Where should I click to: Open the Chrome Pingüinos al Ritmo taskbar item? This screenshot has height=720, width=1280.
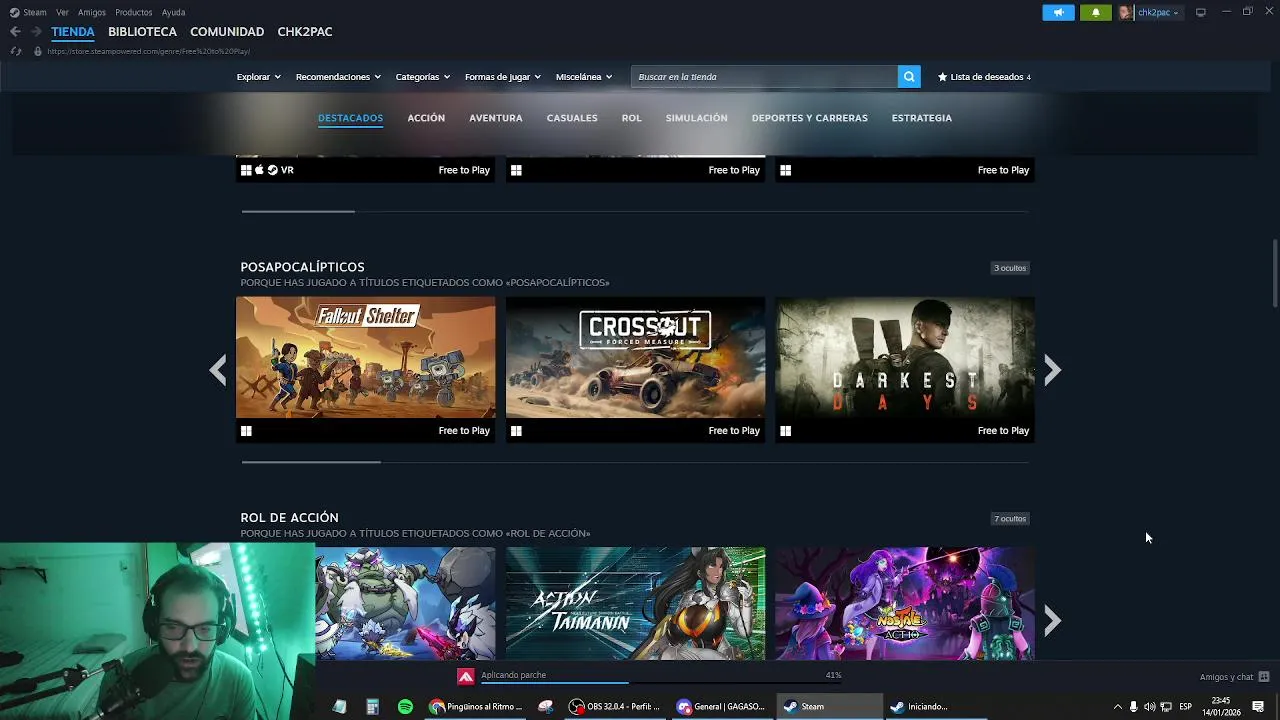(476, 707)
